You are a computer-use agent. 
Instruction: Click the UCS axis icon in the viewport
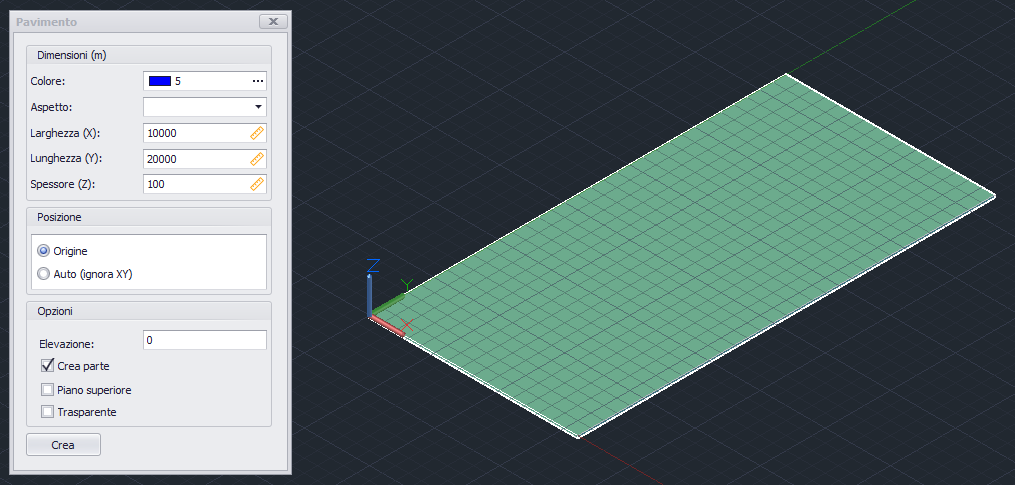coord(385,300)
